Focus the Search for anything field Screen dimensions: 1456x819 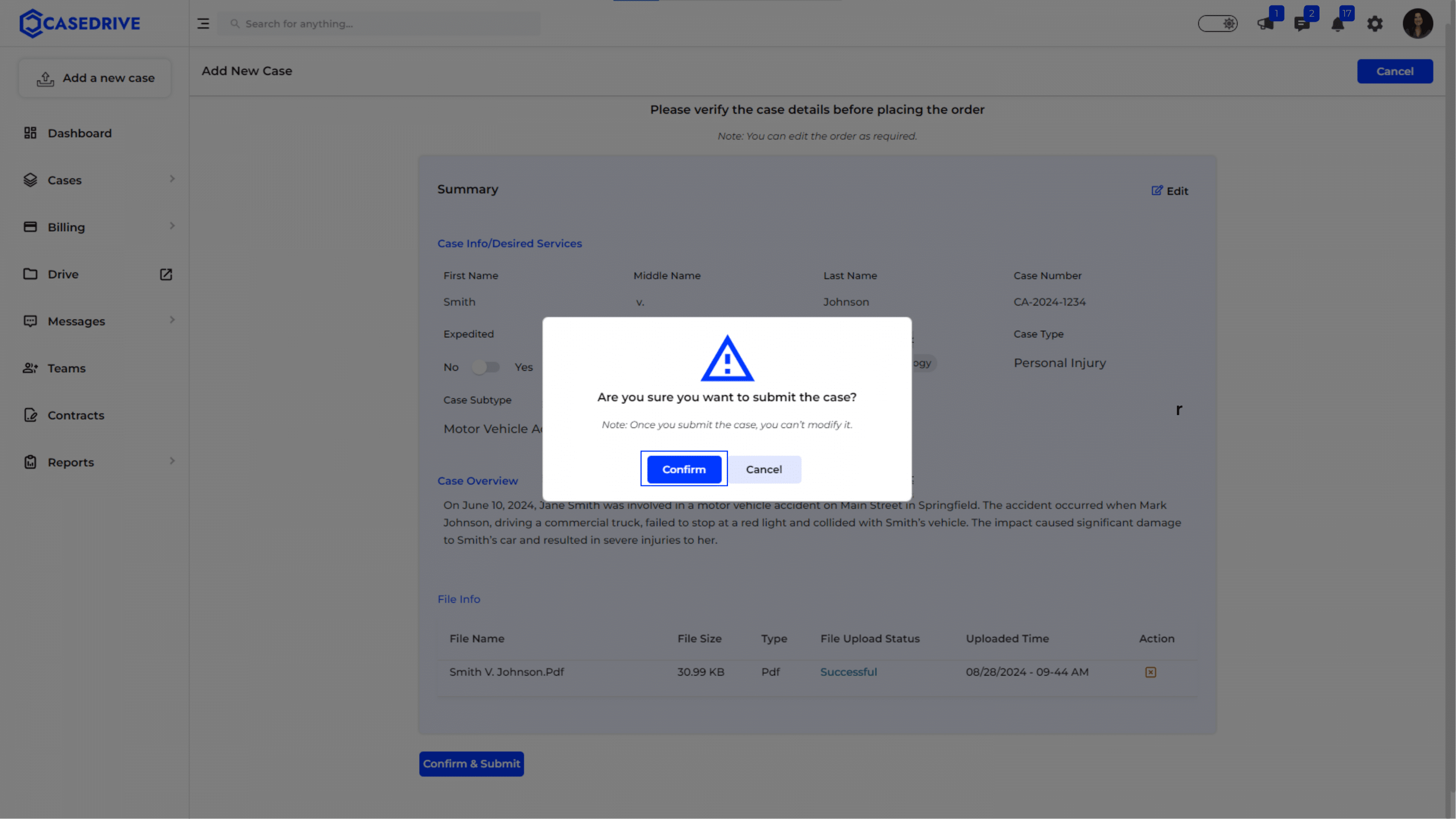coord(379,24)
